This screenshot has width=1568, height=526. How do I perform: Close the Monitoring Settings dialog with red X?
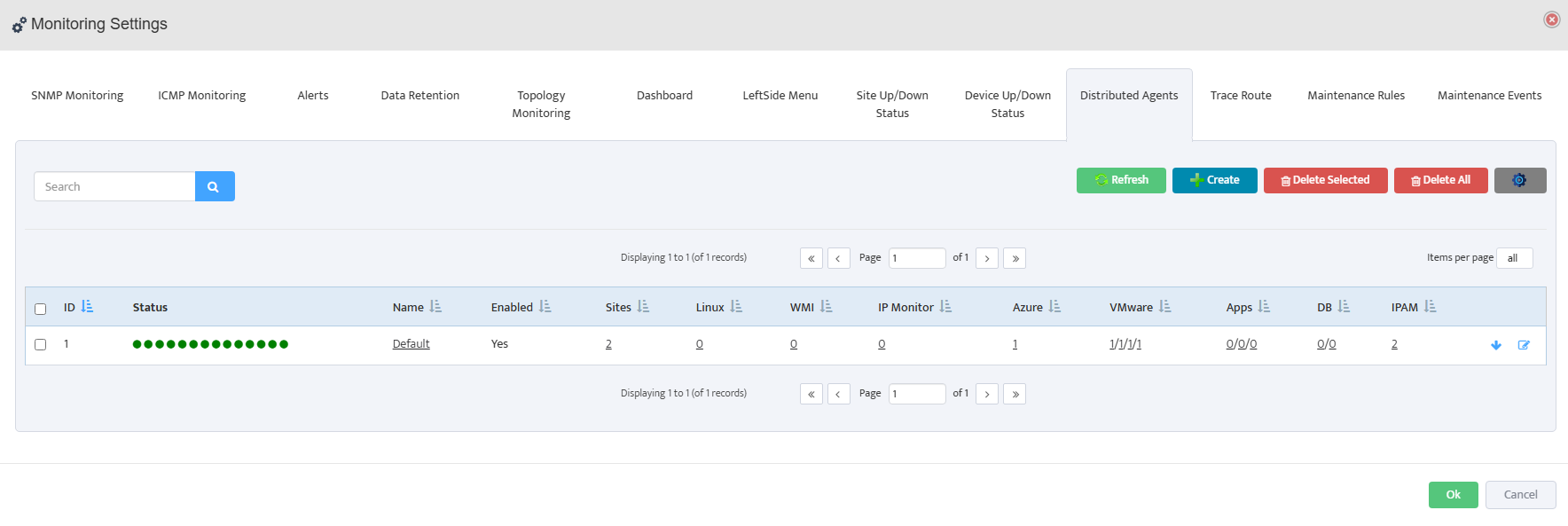[1551, 20]
